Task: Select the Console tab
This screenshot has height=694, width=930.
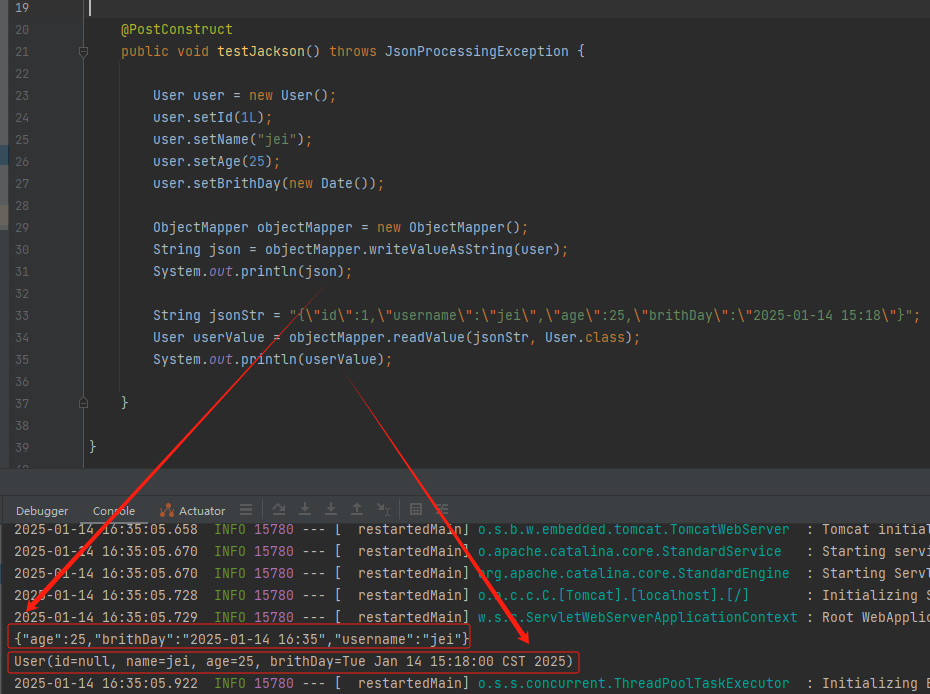Action: point(113,510)
